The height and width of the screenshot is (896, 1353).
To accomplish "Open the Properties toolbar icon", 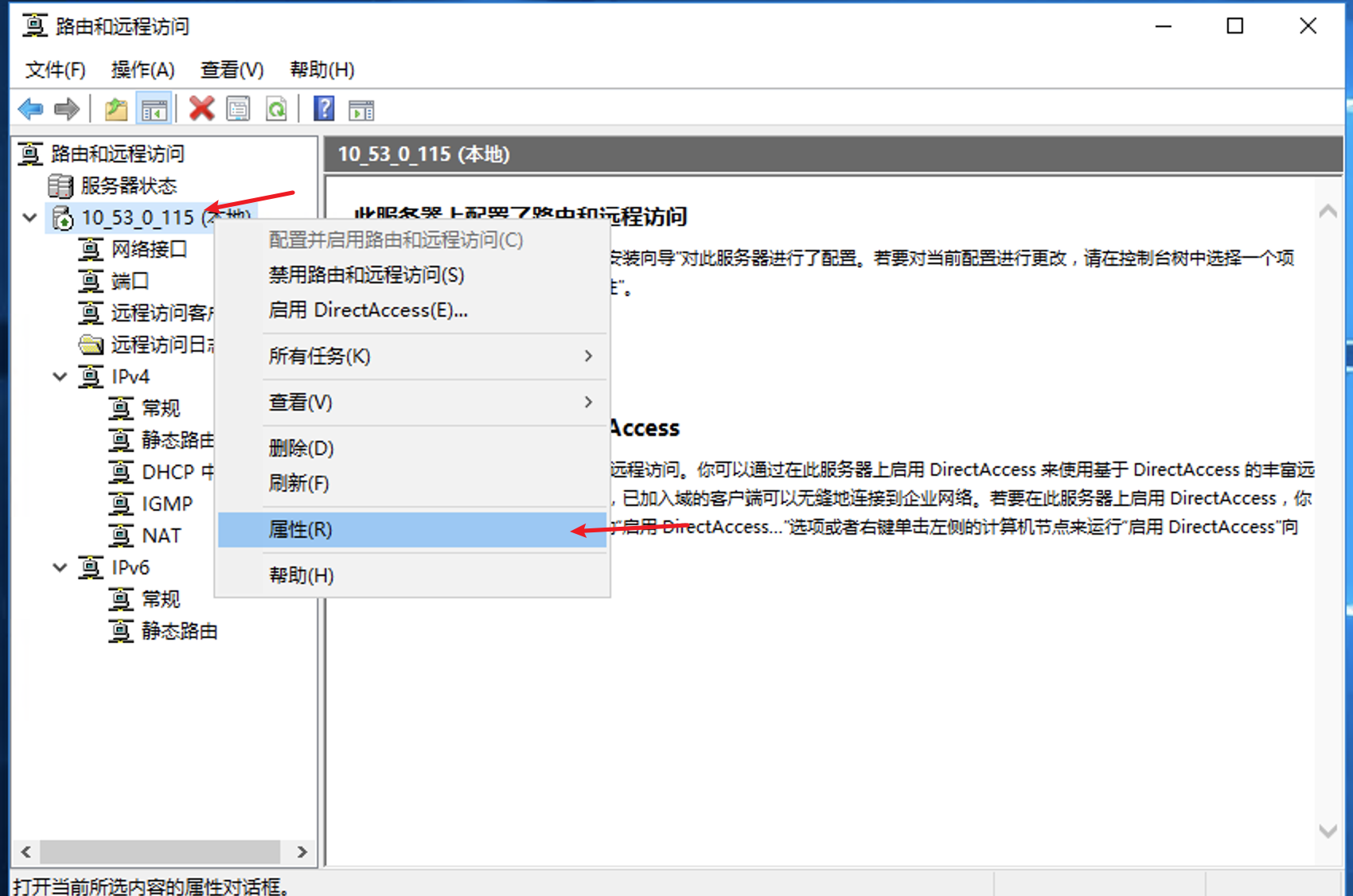I will [239, 108].
